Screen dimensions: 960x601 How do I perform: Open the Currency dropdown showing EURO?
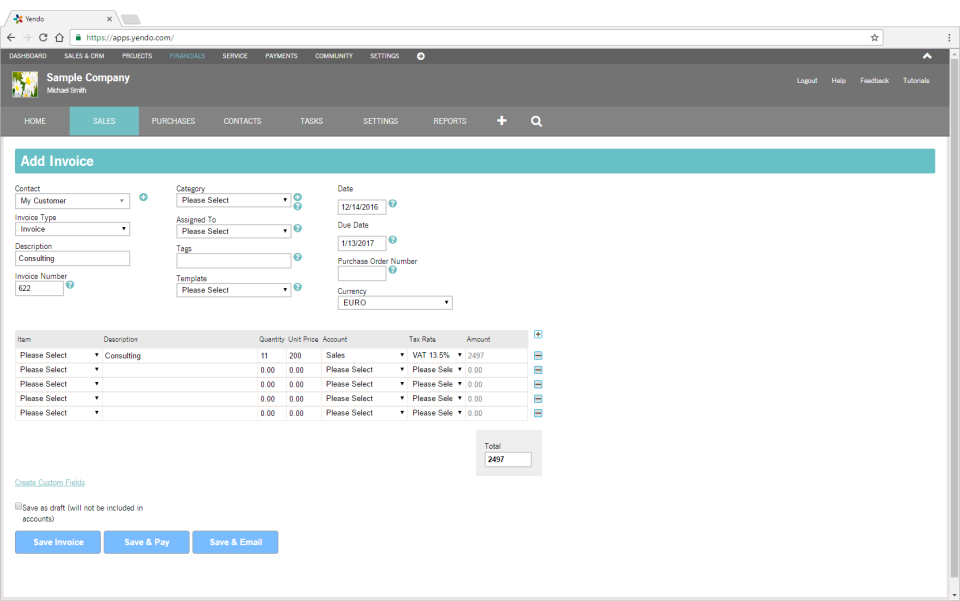tap(395, 302)
